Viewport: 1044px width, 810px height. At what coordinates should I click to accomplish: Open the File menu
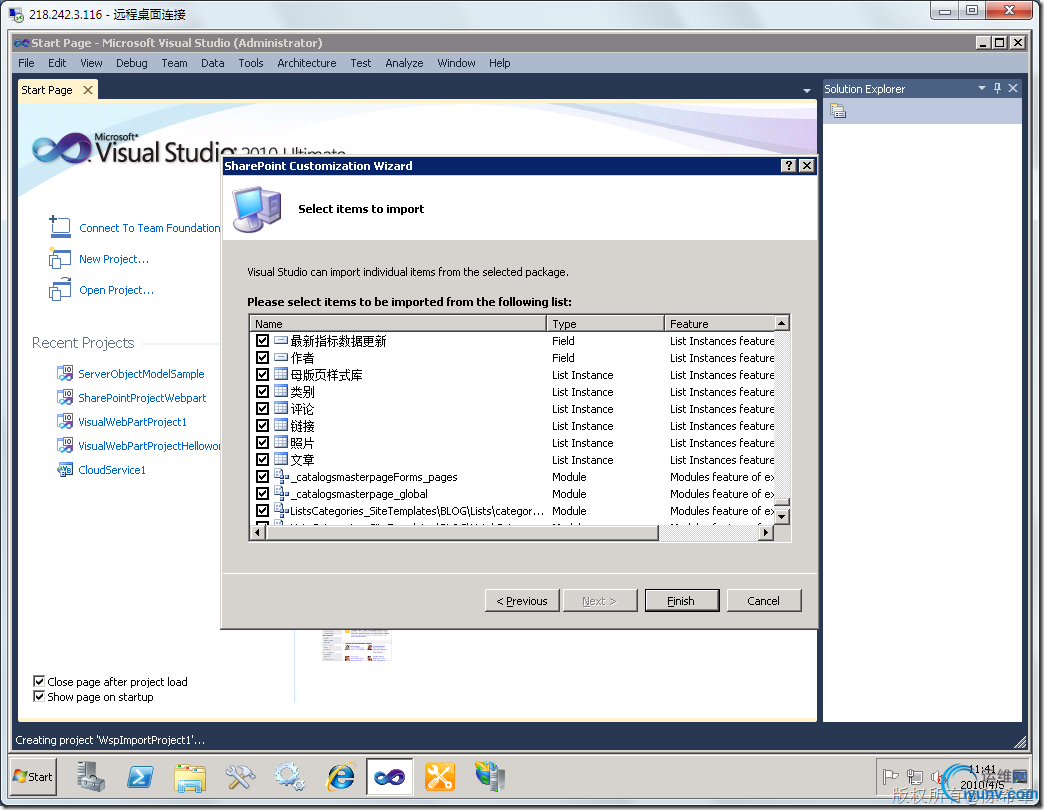click(26, 63)
